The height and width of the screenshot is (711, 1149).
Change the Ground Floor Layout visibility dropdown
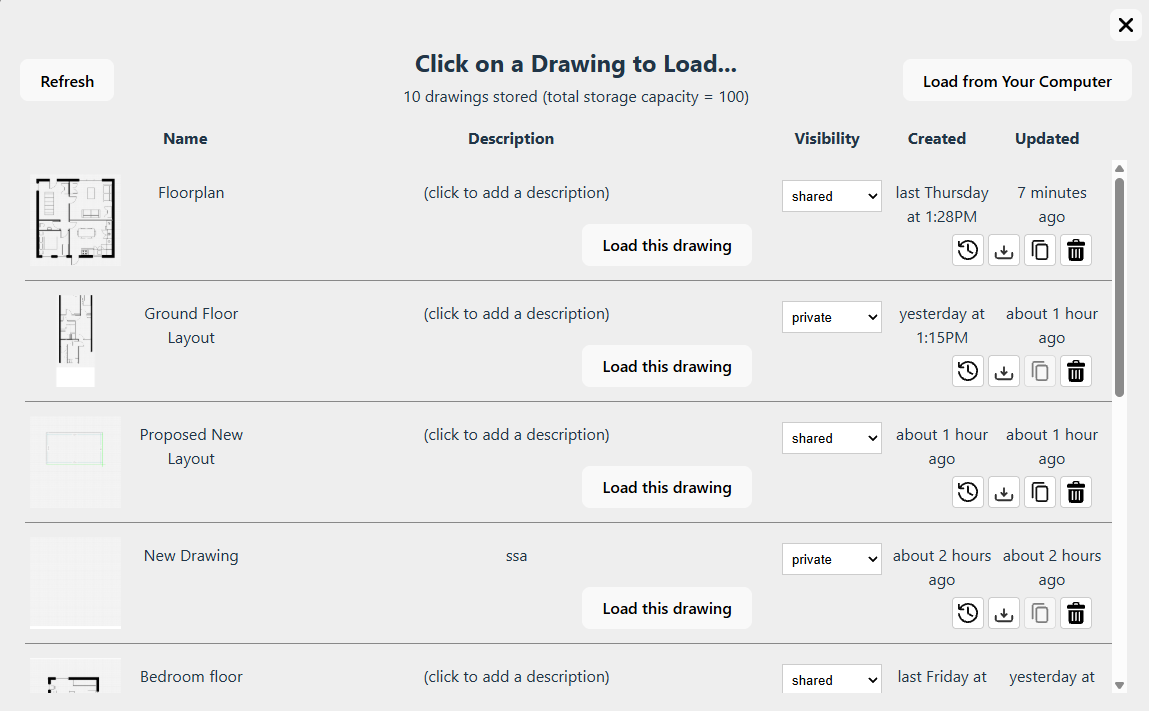[831, 318]
